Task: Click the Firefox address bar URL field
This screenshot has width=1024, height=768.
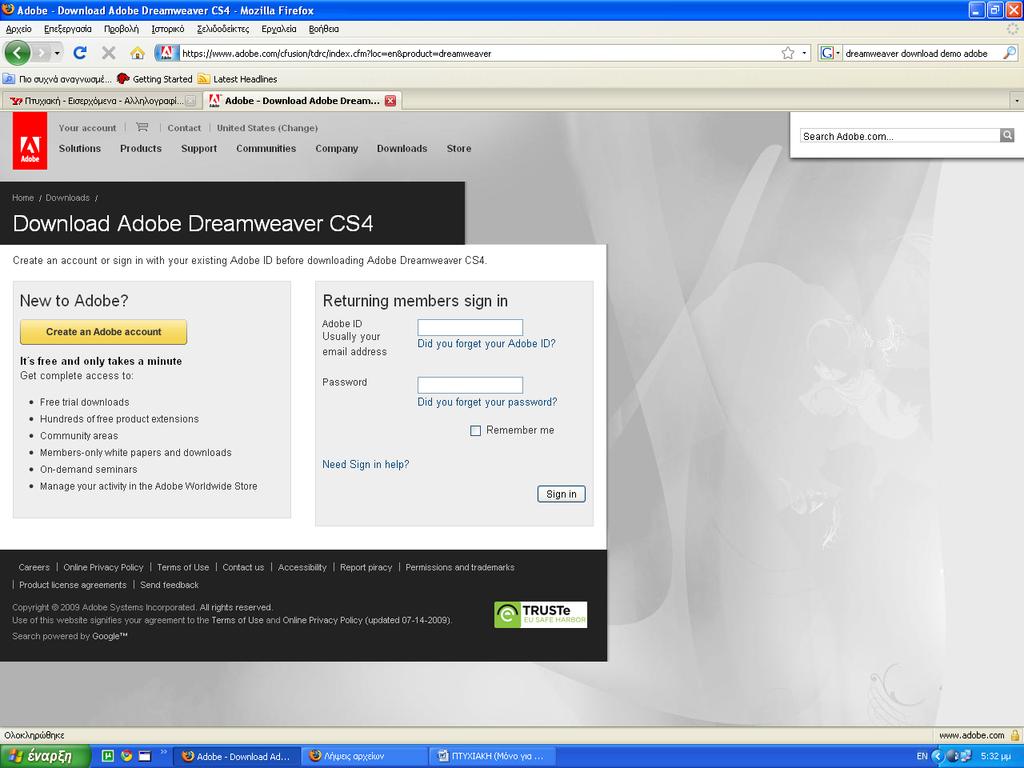Action: click(x=479, y=53)
